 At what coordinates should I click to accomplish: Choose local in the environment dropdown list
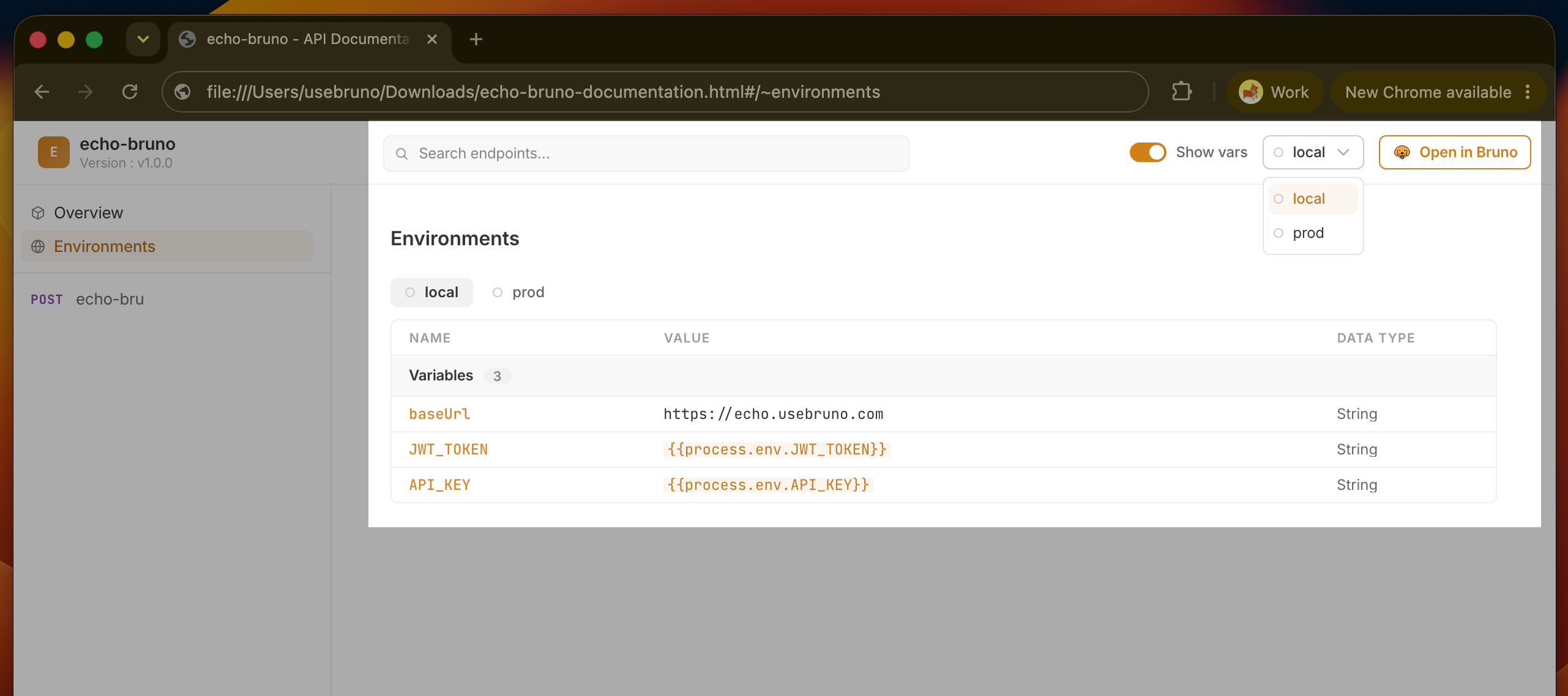[1313, 199]
